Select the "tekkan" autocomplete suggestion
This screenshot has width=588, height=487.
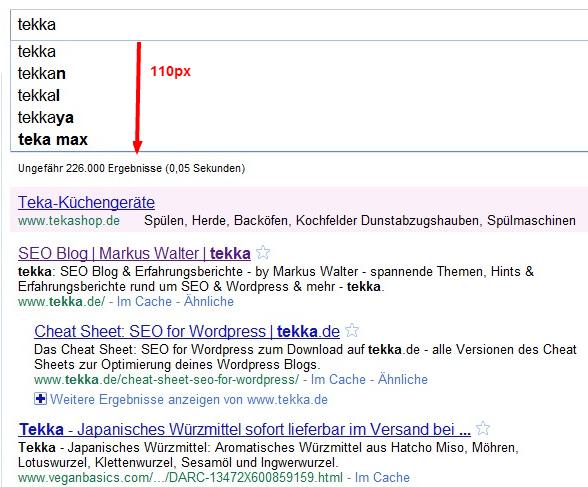coord(299,73)
